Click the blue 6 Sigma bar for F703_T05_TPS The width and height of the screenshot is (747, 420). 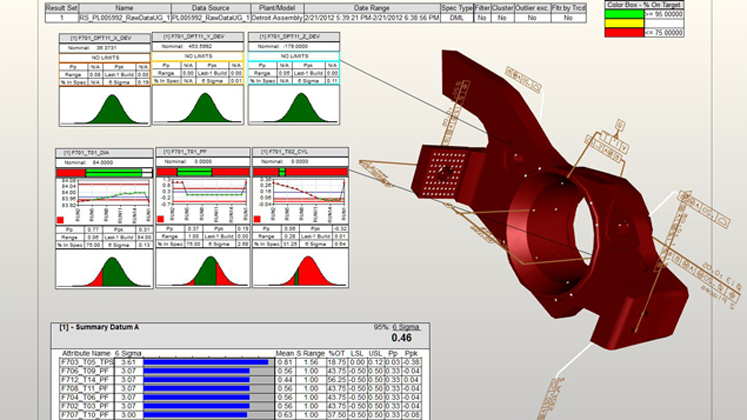coord(206,362)
